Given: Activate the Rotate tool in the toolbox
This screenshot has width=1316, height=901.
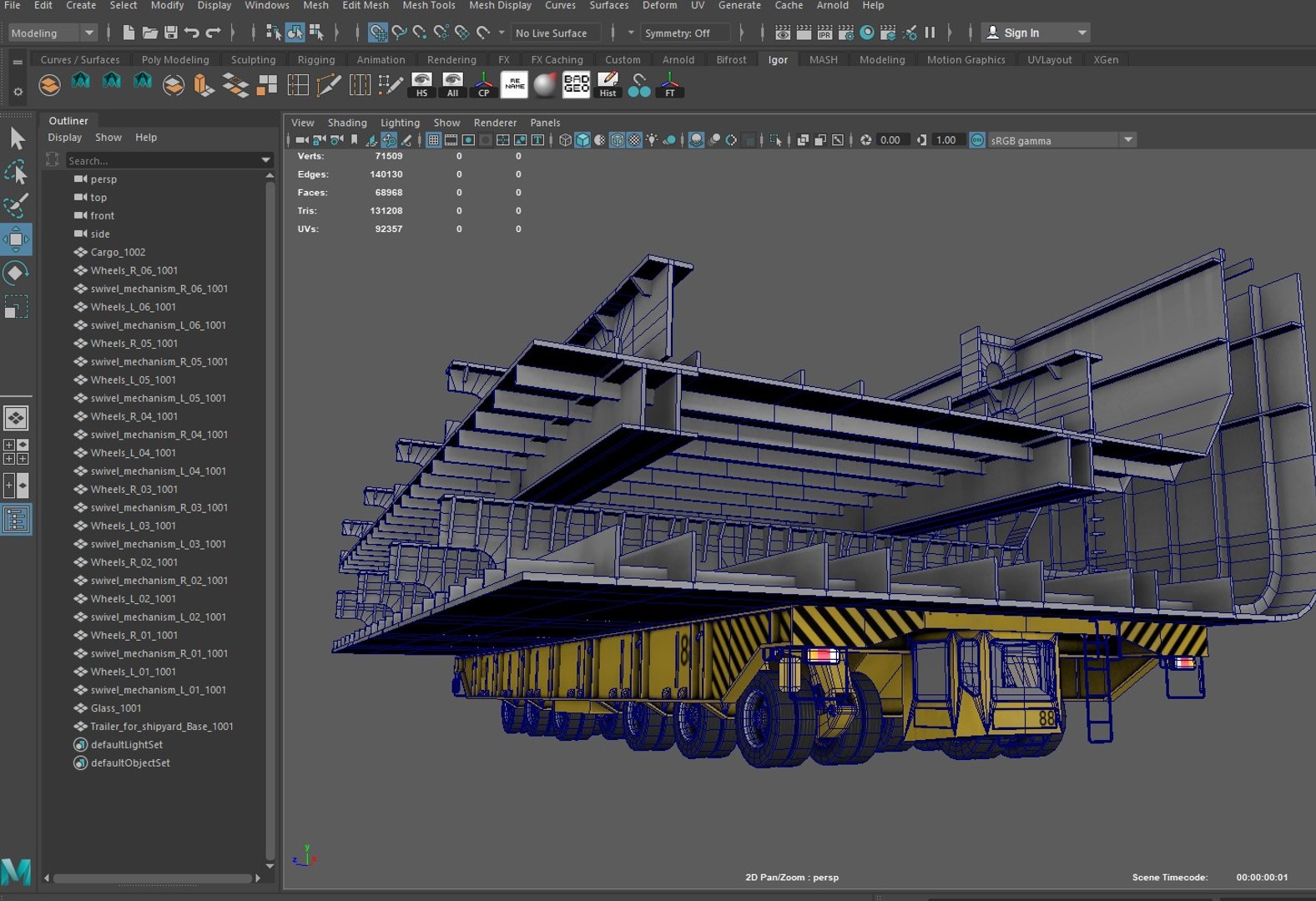Looking at the screenshot, I should pos(16,273).
